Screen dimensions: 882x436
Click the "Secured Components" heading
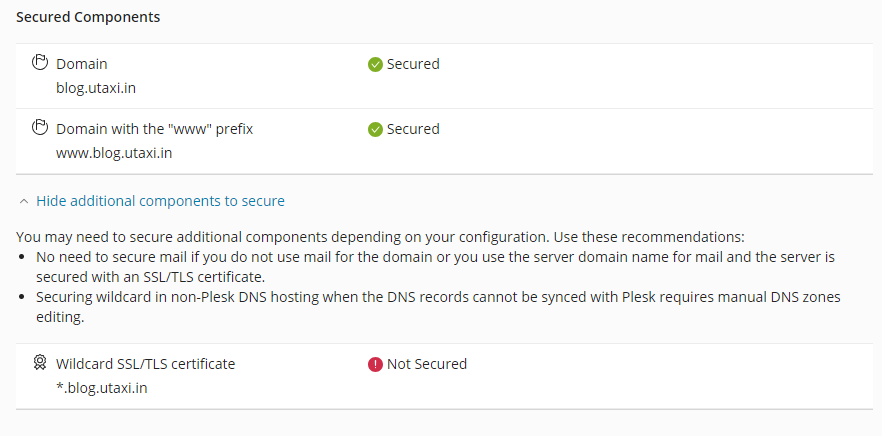pyautogui.click(x=88, y=17)
